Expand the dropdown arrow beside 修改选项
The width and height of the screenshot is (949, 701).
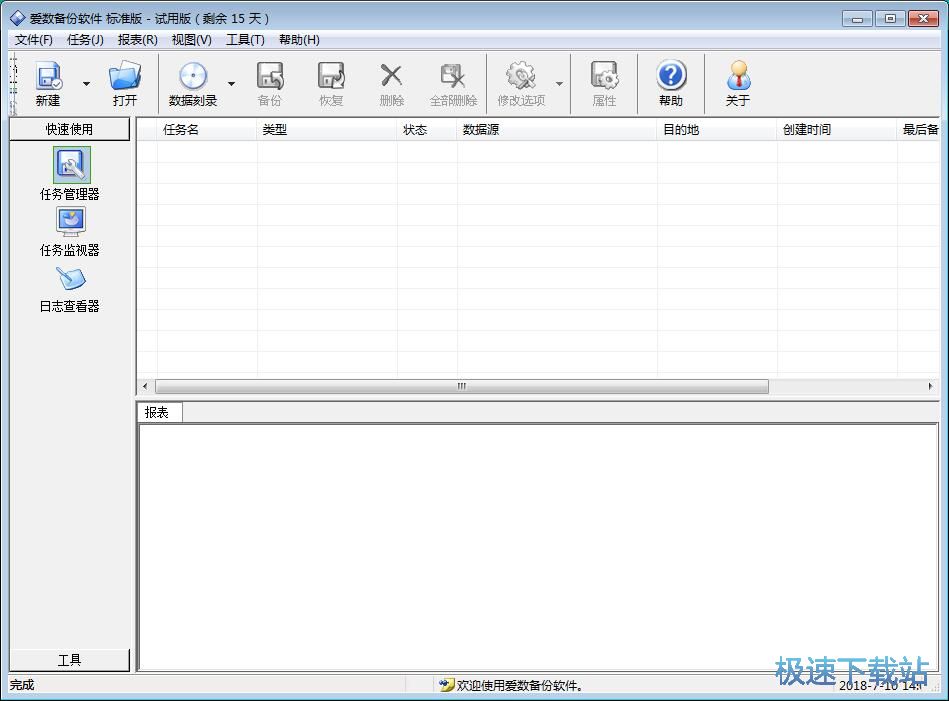559,84
